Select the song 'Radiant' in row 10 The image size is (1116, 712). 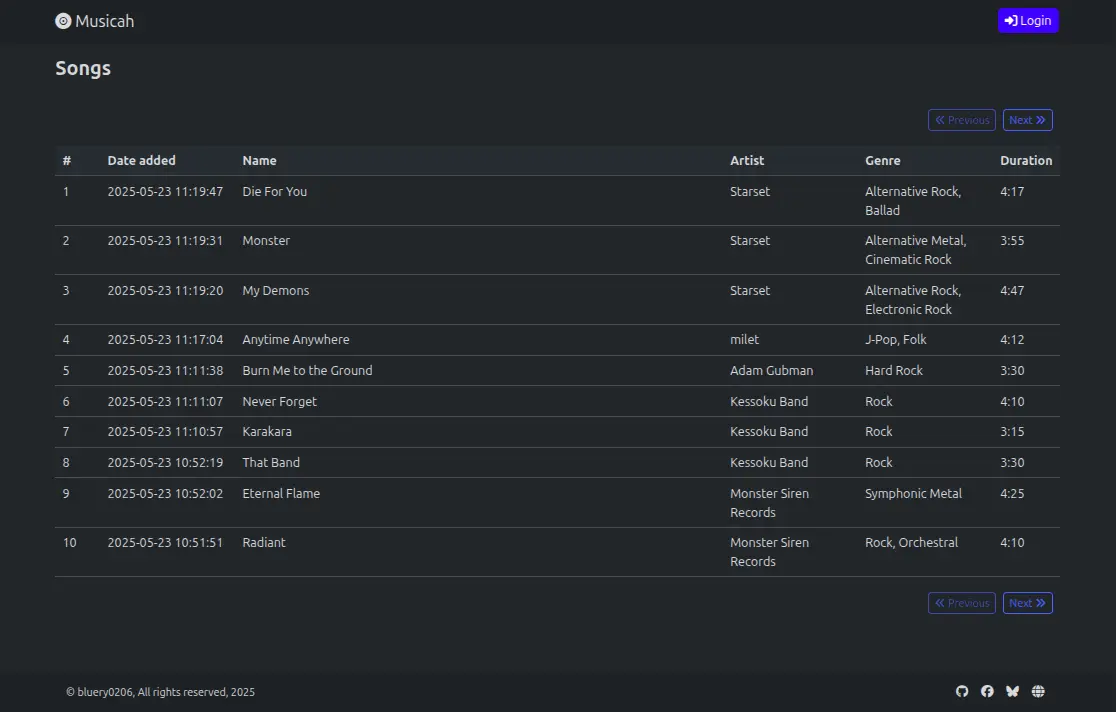tap(264, 542)
